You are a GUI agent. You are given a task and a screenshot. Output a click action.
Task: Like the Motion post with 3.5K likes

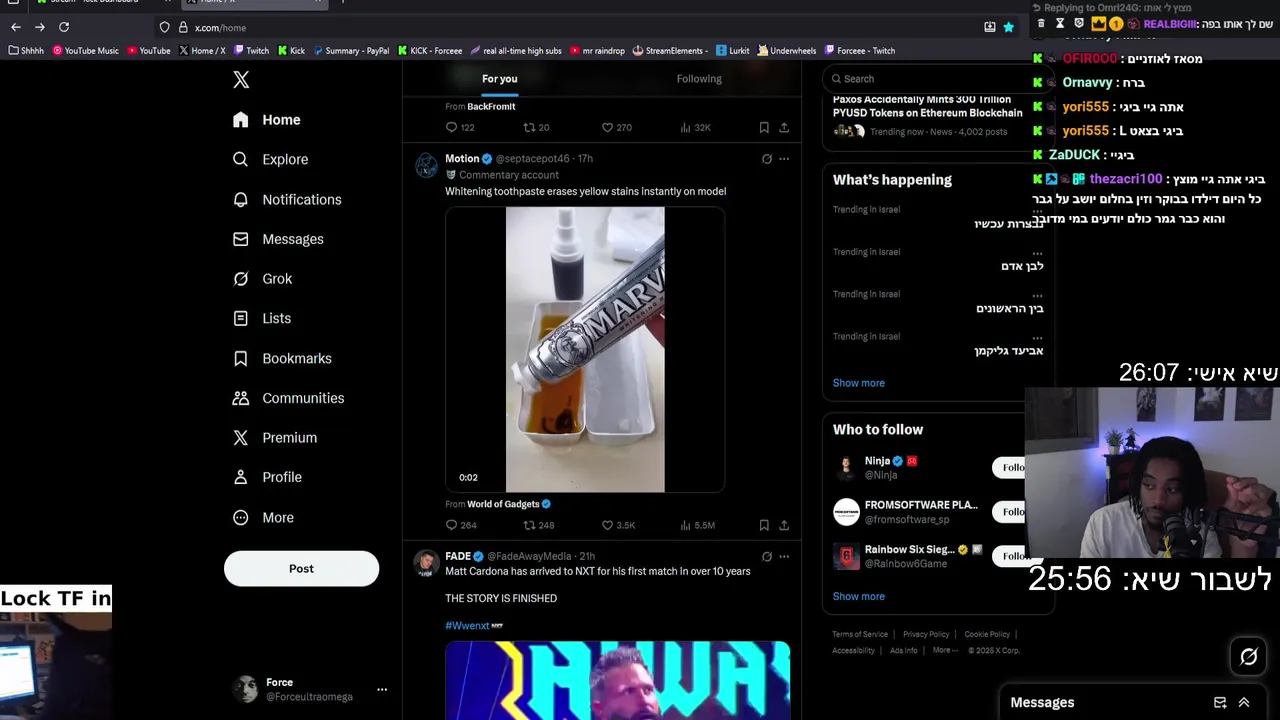tap(618, 525)
